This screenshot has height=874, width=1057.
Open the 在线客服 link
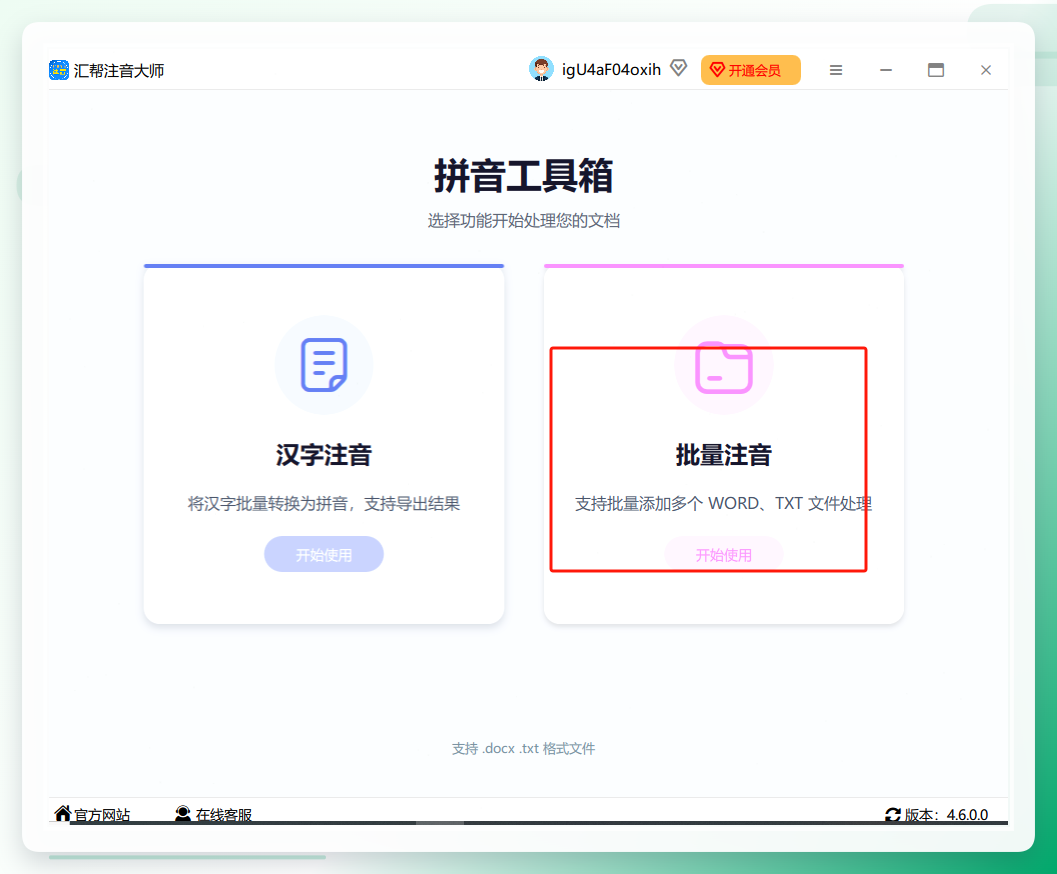click(x=224, y=815)
